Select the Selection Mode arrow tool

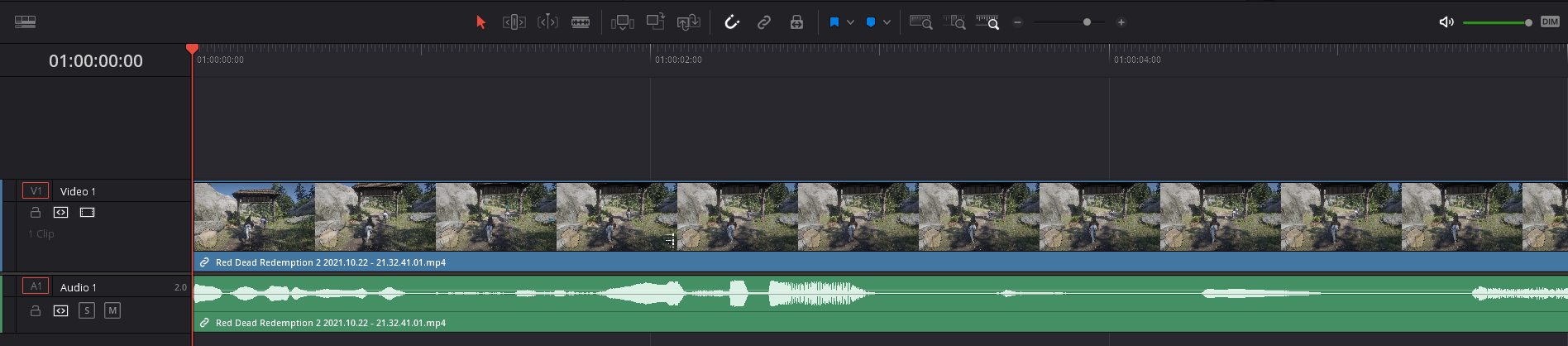coord(480,22)
